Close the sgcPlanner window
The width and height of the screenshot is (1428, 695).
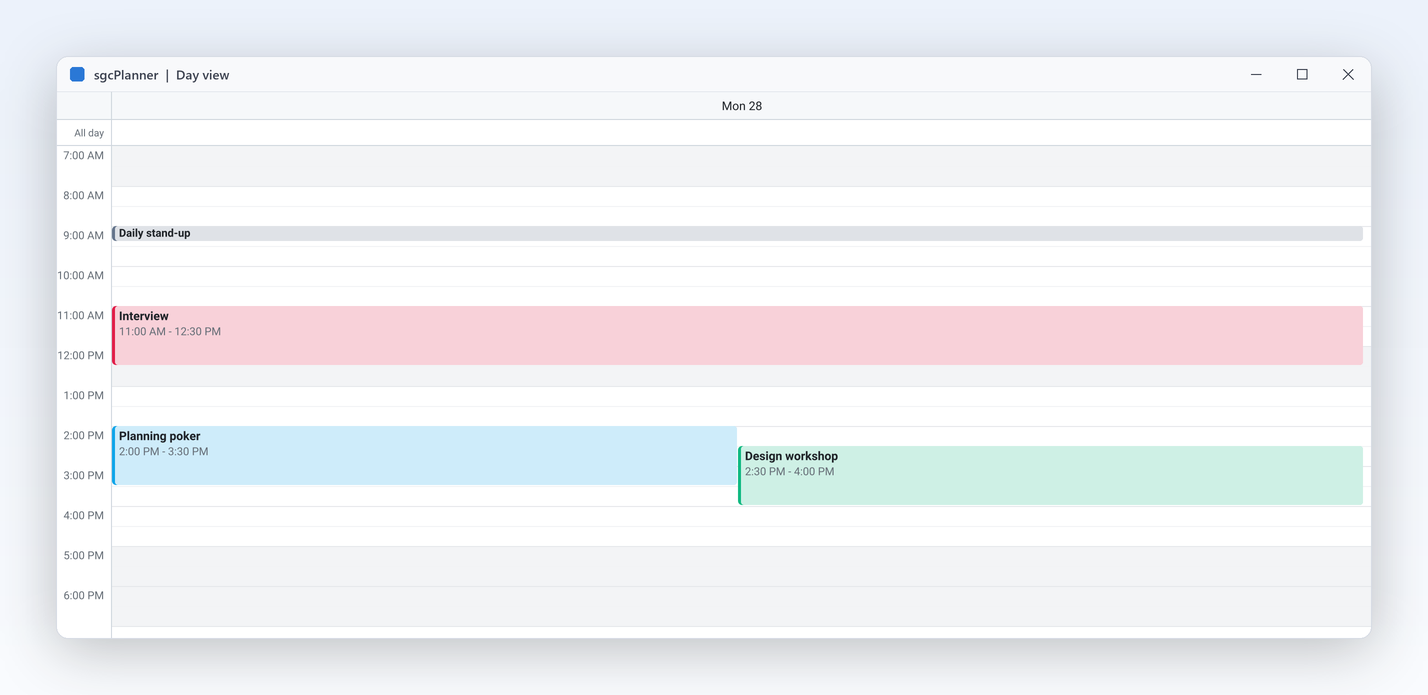1348,75
